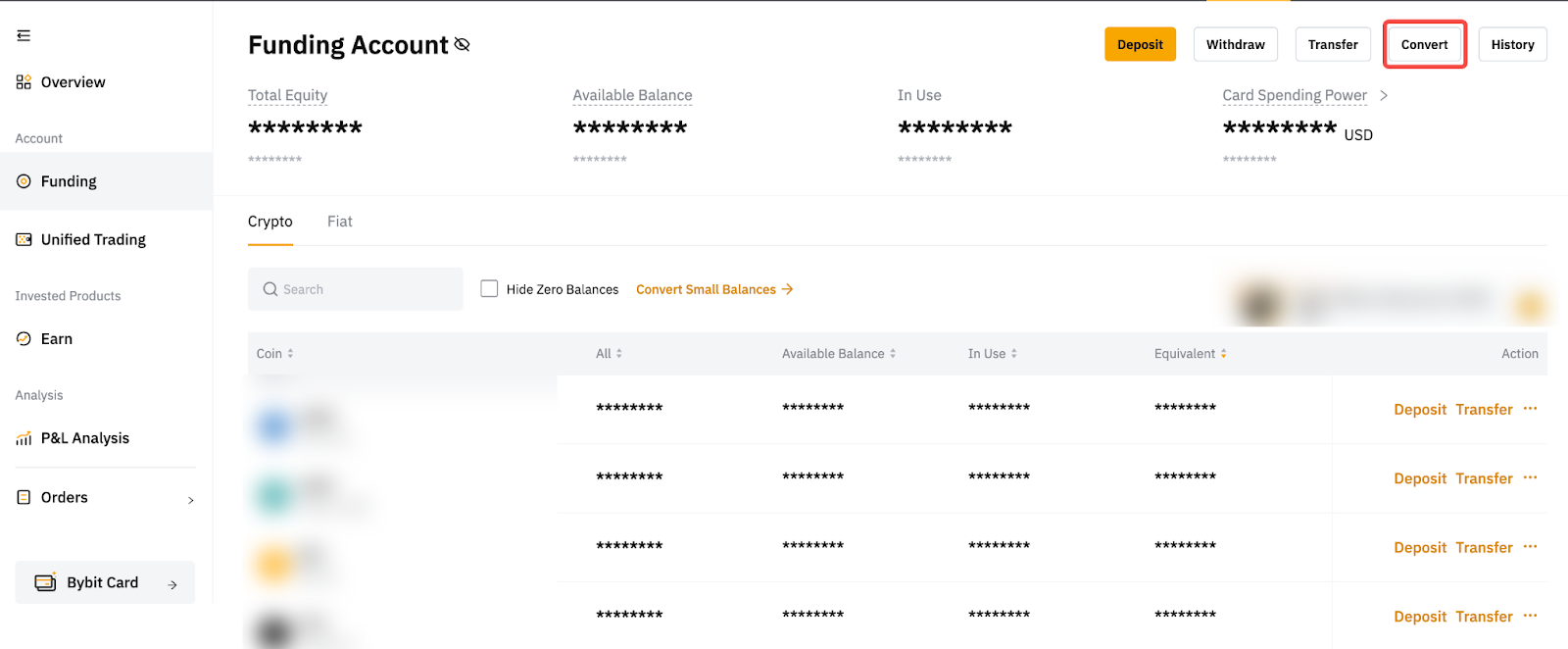
Task: Click the Unified Trading icon
Action: [24, 239]
